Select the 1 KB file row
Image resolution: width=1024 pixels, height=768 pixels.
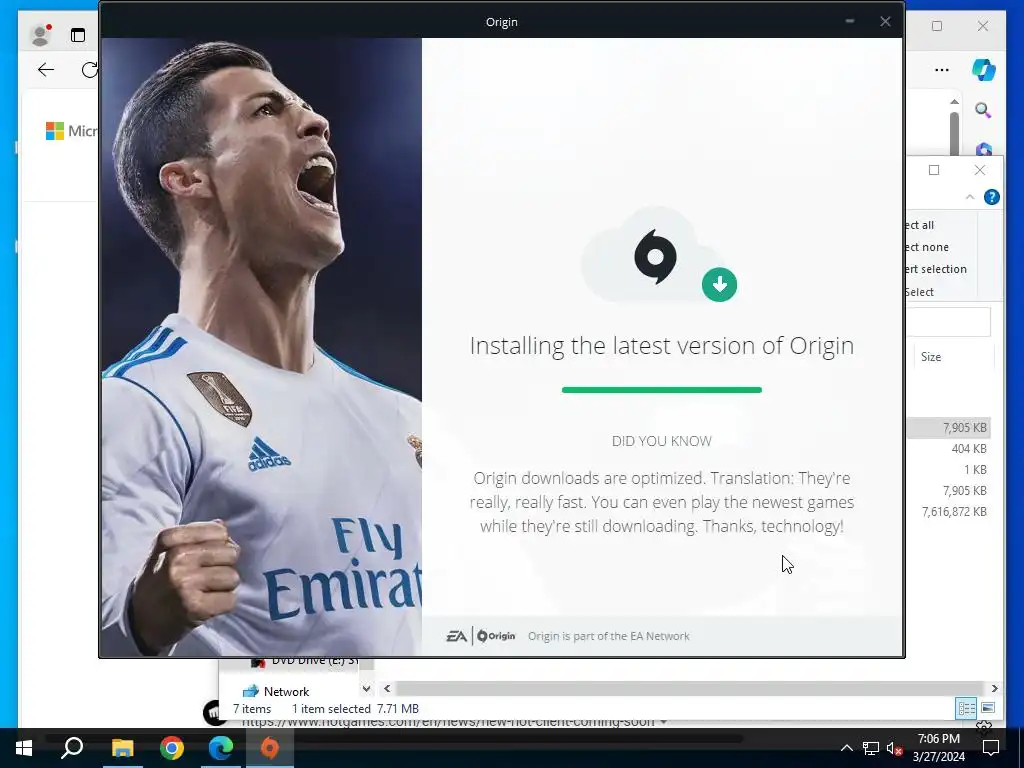point(948,470)
